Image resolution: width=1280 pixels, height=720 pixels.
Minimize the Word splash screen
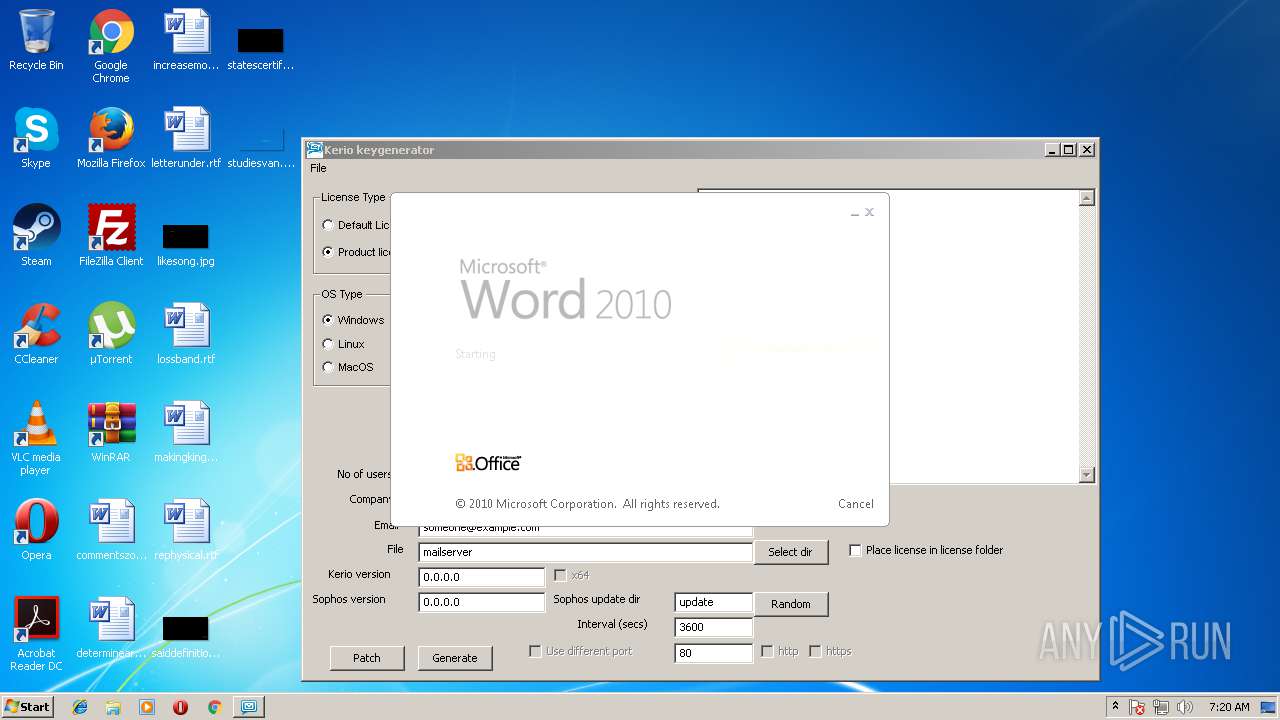pyautogui.click(x=855, y=213)
